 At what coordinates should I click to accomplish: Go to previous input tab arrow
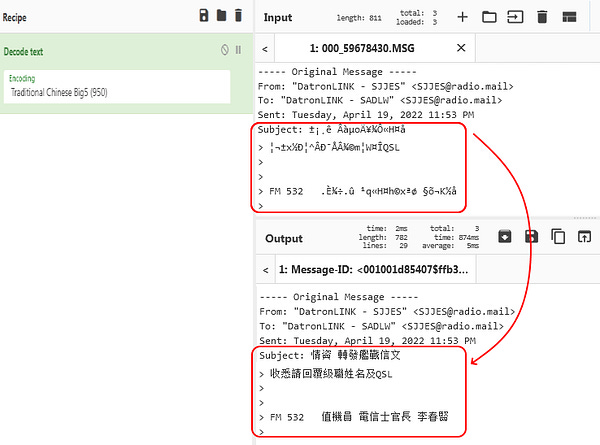click(265, 49)
